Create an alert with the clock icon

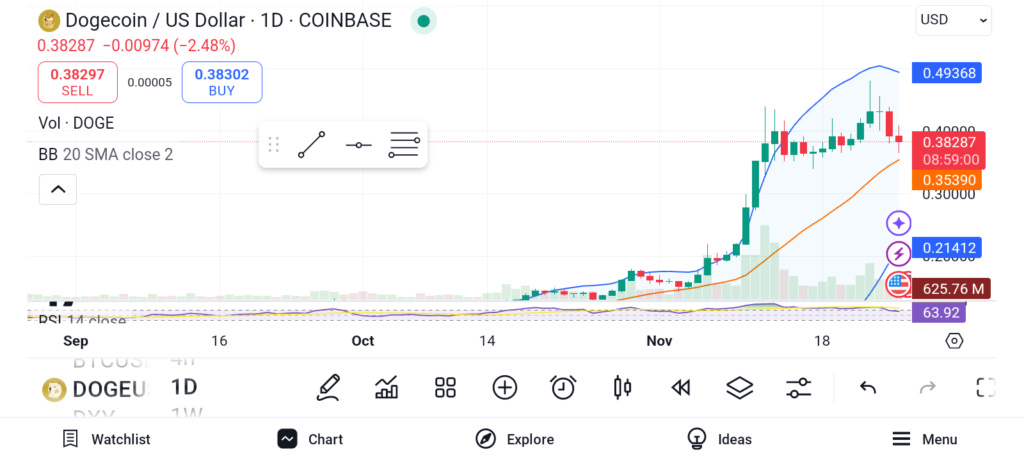563,388
